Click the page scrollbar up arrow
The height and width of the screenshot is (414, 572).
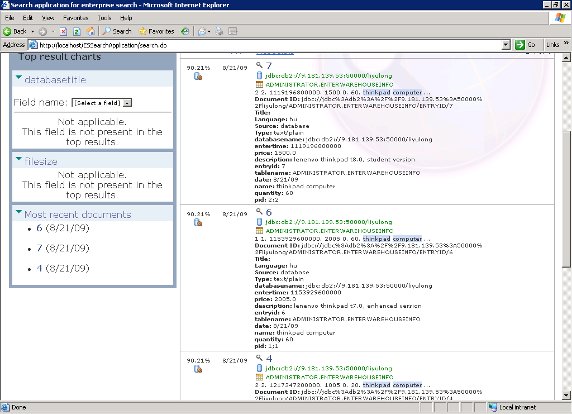click(566, 57)
